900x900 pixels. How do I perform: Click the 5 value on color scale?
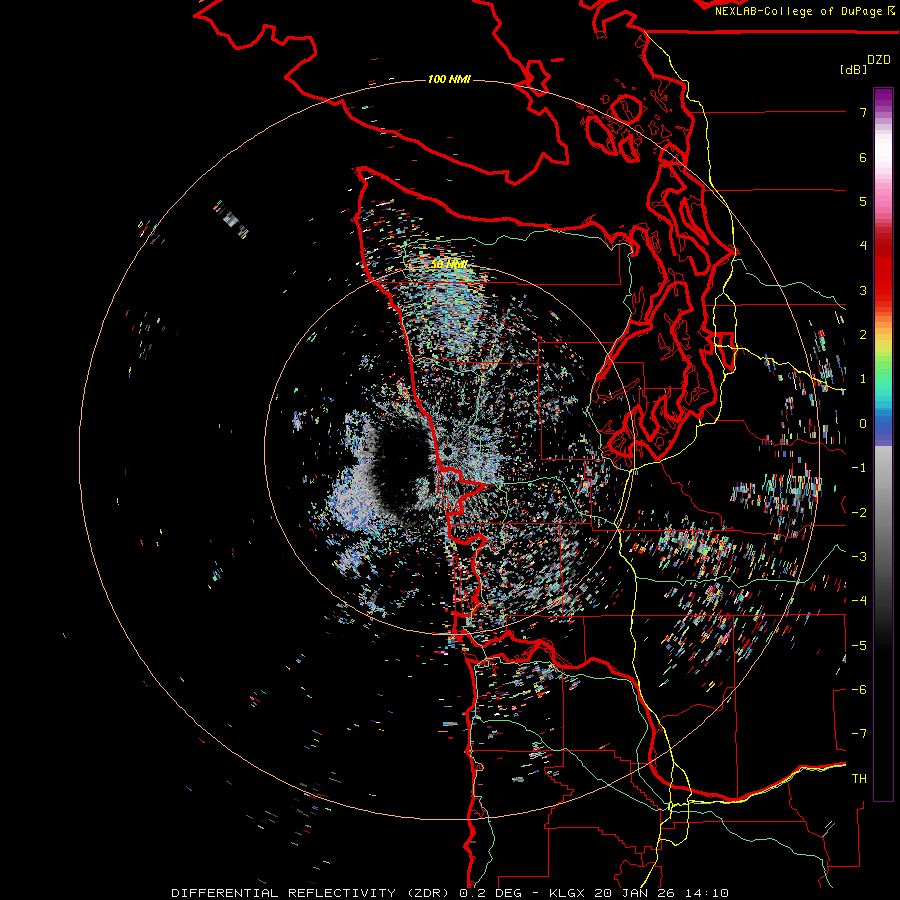tap(863, 201)
